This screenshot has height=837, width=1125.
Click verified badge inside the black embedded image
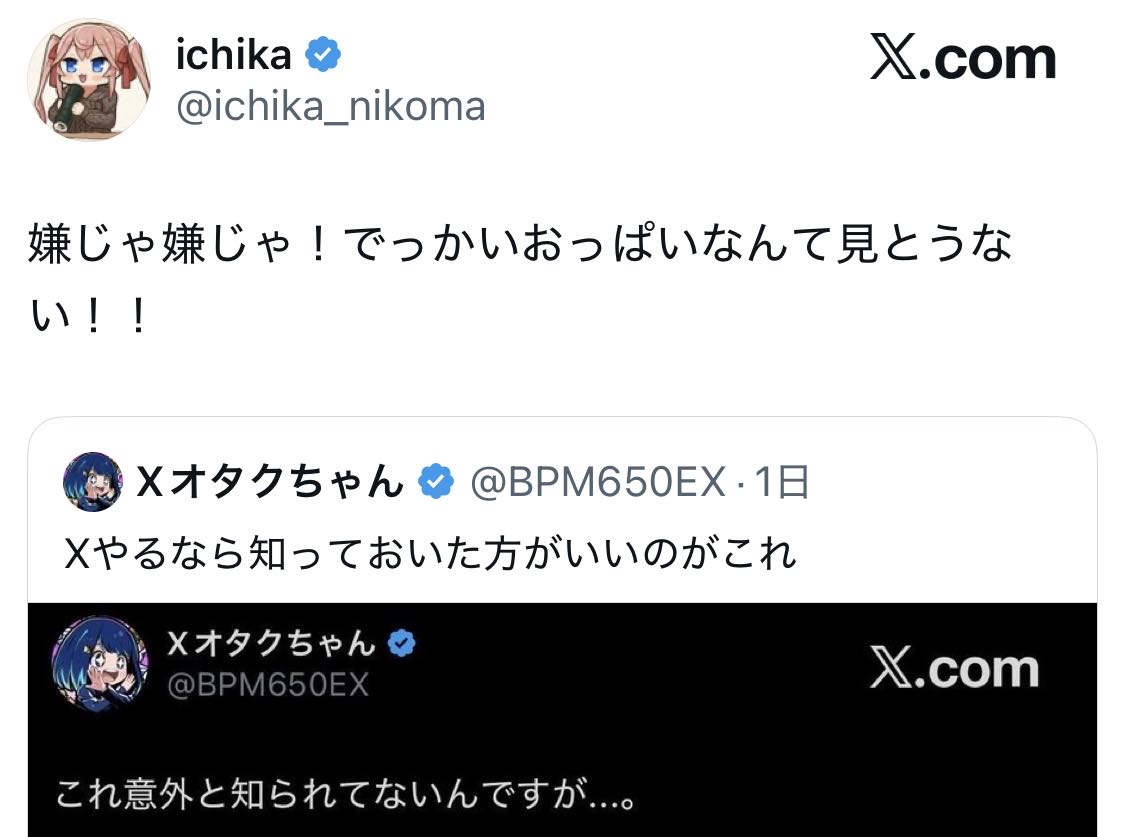coord(401,644)
